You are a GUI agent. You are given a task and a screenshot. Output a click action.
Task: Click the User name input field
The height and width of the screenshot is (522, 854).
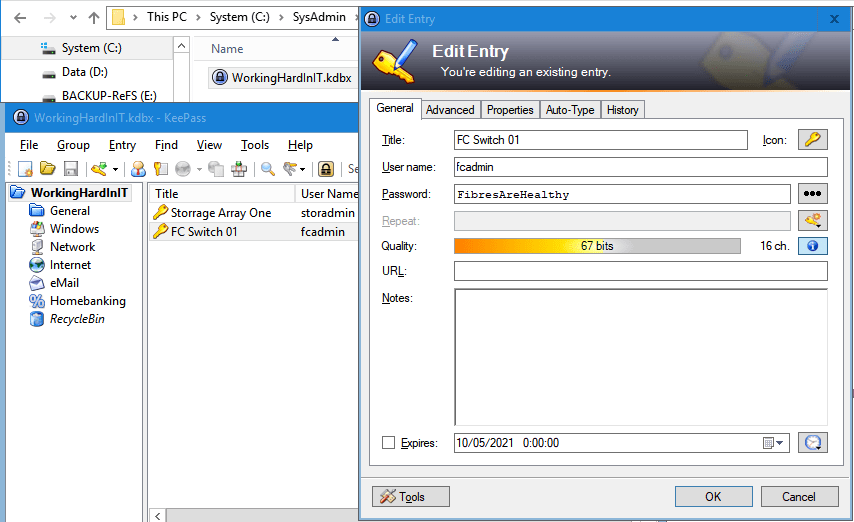coord(640,167)
